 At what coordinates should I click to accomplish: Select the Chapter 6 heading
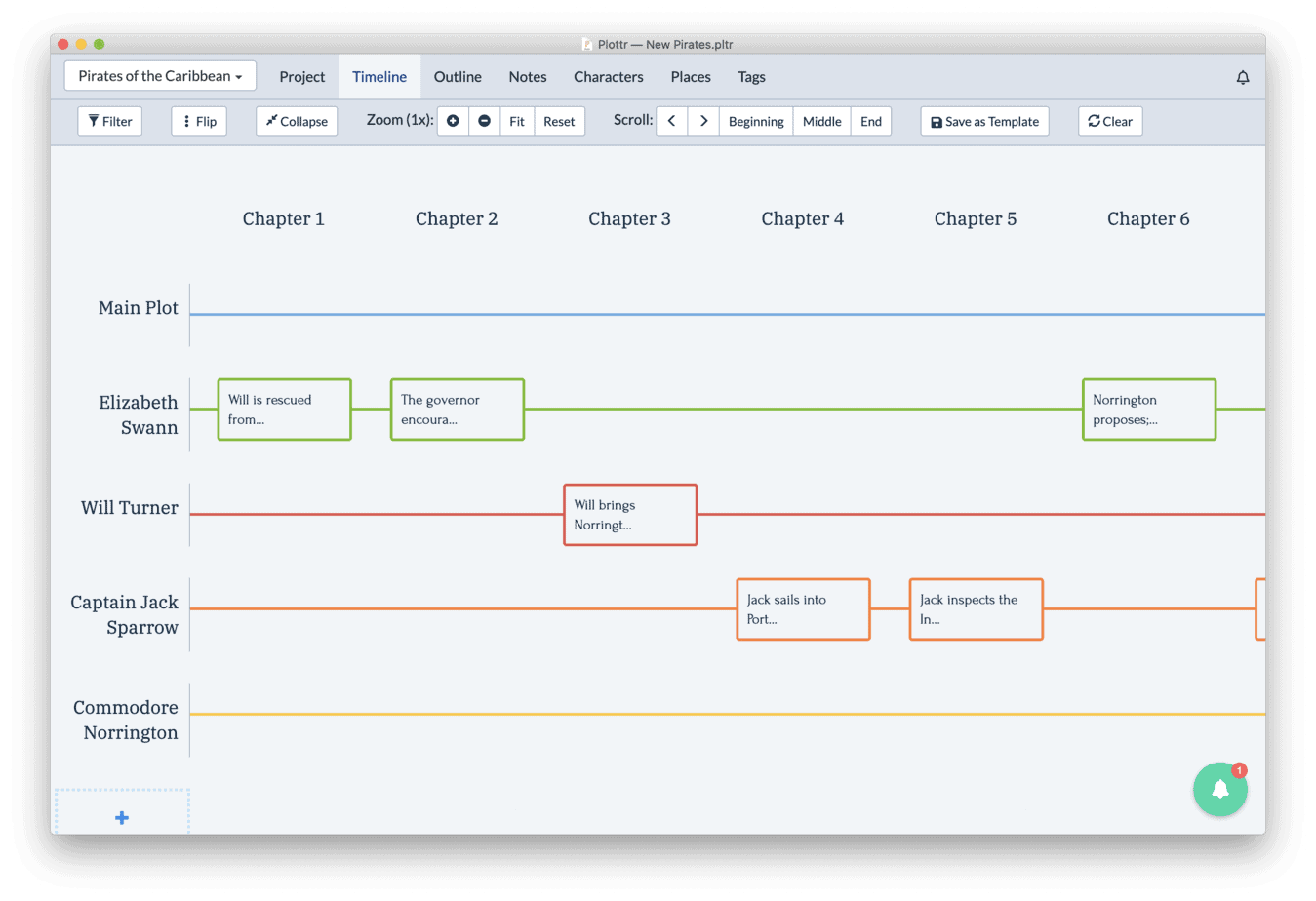pyautogui.click(x=1148, y=219)
